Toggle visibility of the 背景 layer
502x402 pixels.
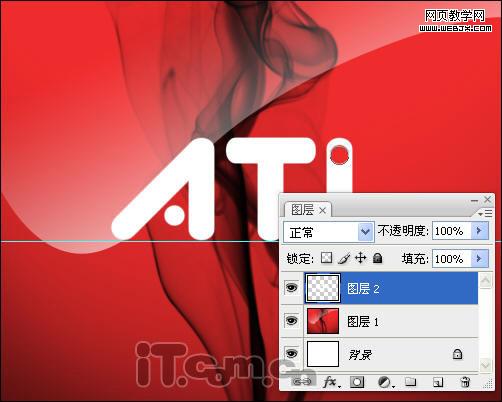pyautogui.click(x=292, y=353)
